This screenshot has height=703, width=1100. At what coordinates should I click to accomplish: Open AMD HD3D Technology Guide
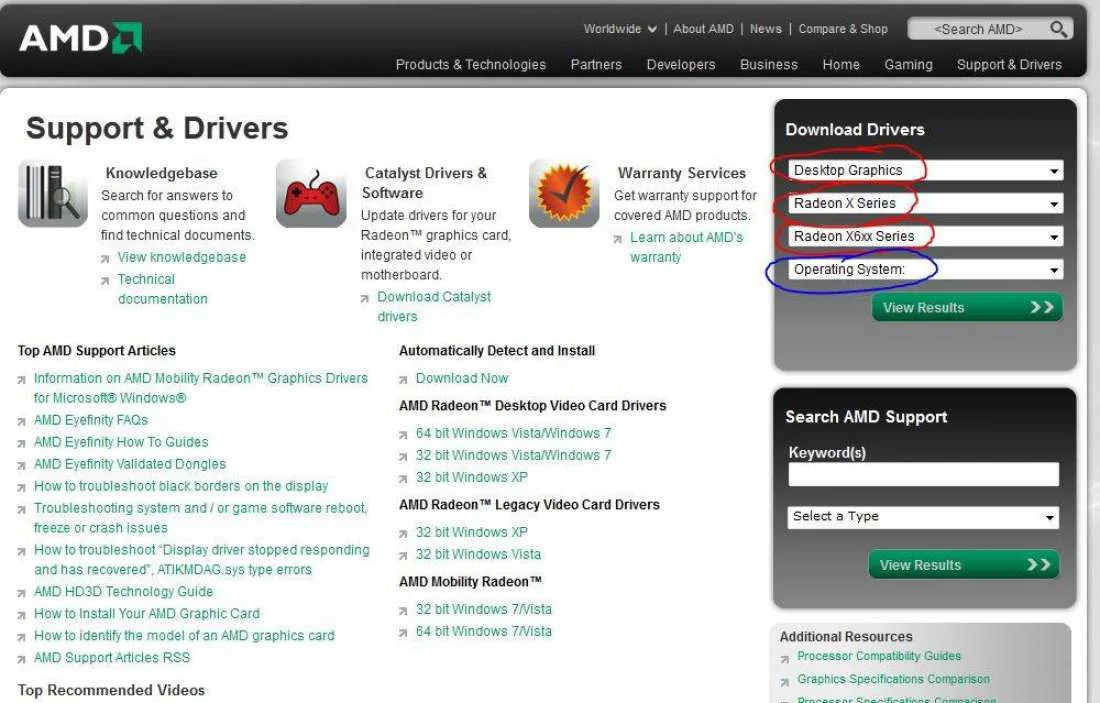coord(123,591)
